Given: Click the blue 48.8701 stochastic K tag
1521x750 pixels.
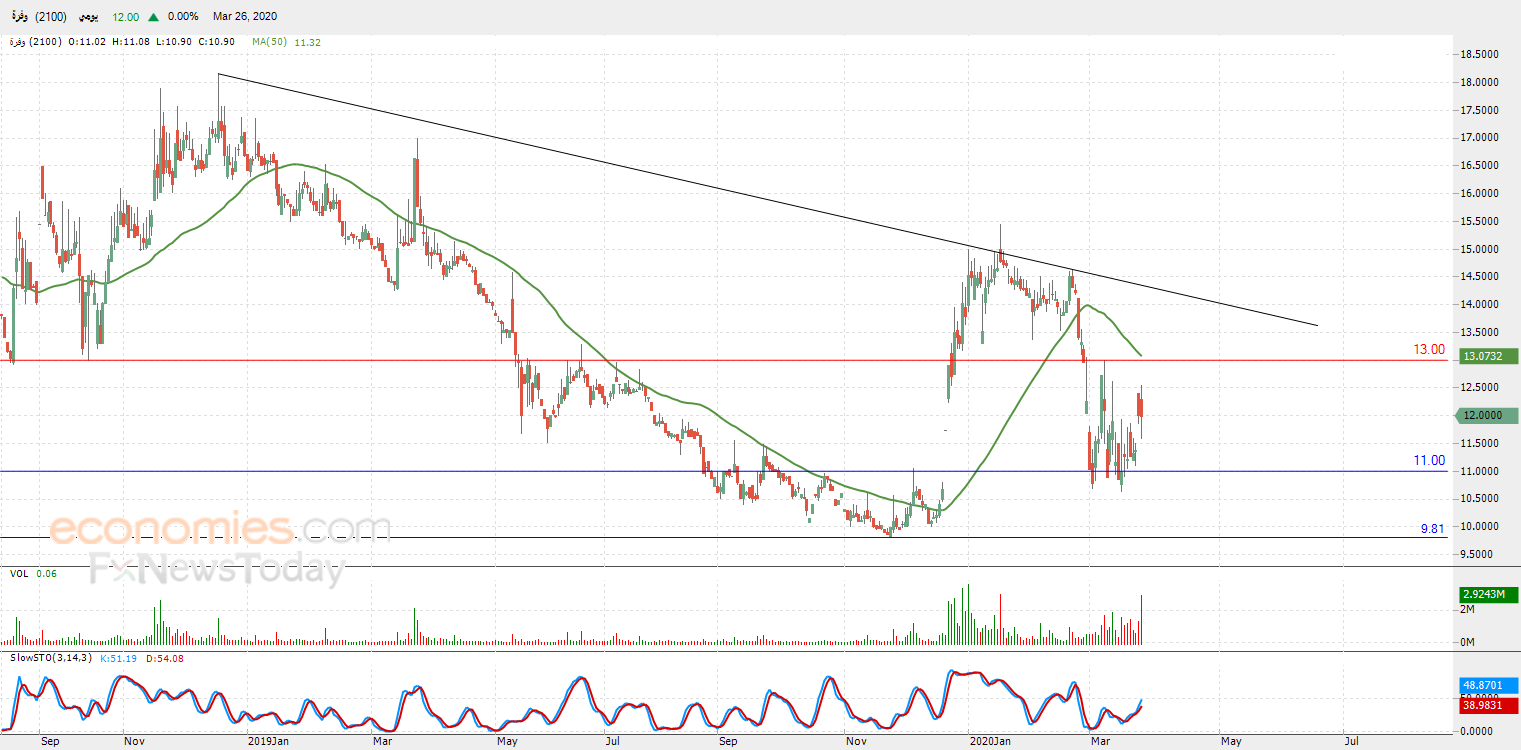Looking at the screenshot, I should tap(1488, 685).
